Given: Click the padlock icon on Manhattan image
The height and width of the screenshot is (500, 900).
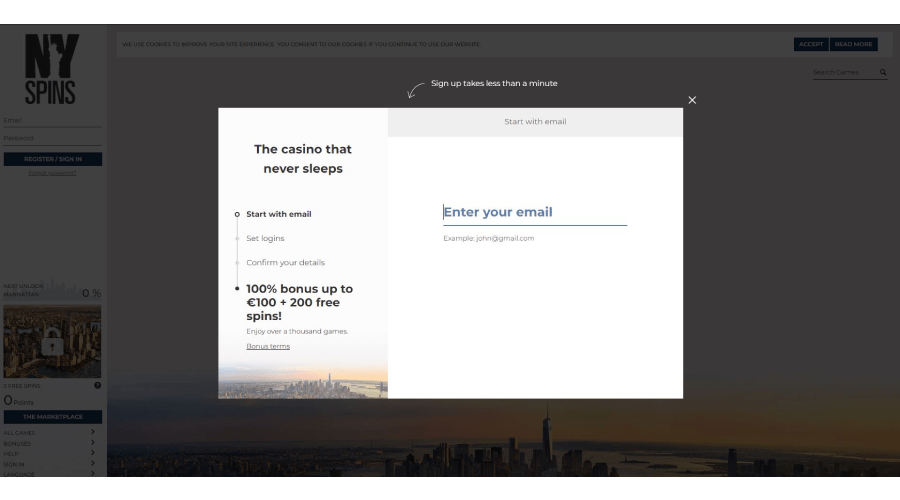Looking at the screenshot, I should point(52,345).
